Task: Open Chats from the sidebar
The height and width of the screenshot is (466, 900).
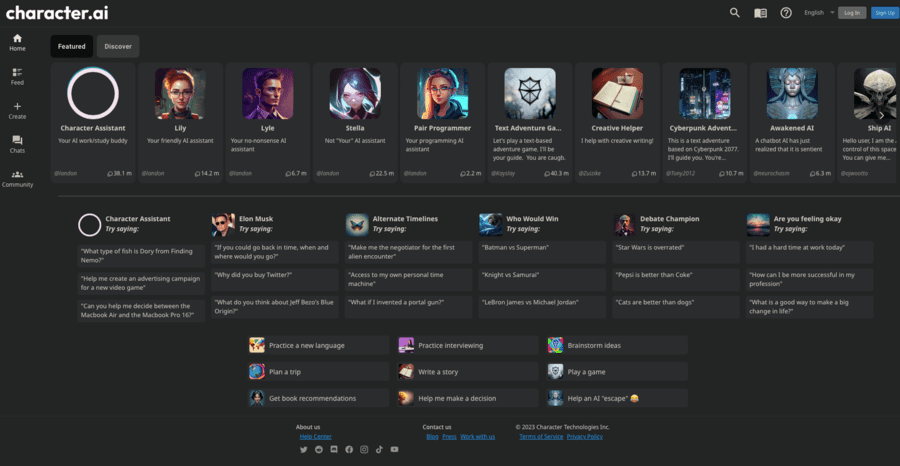Action: [17, 144]
